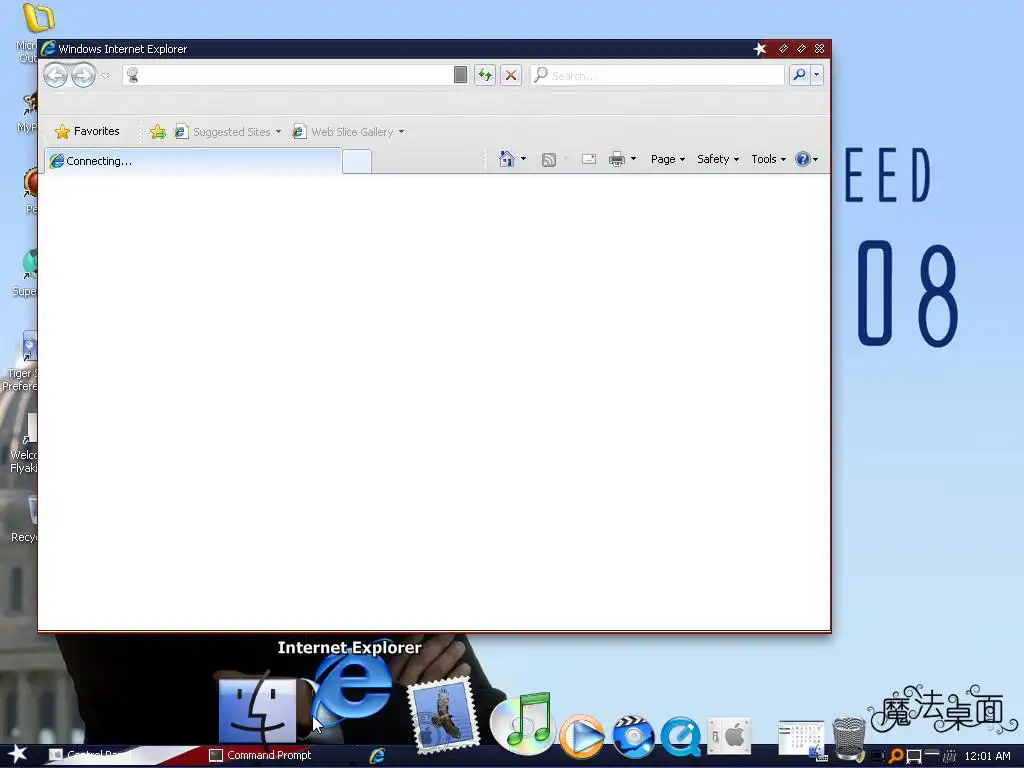The image size is (1024, 768).
Task: Expand the Web Slice Gallery dropdown arrow
Action: [402, 132]
